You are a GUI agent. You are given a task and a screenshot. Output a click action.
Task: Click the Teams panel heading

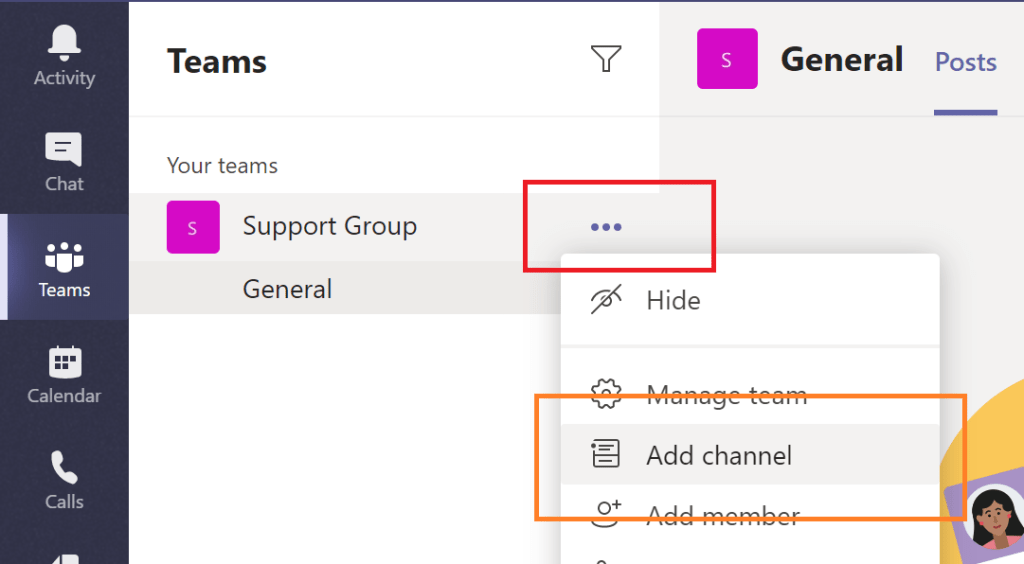click(x=217, y=62)
